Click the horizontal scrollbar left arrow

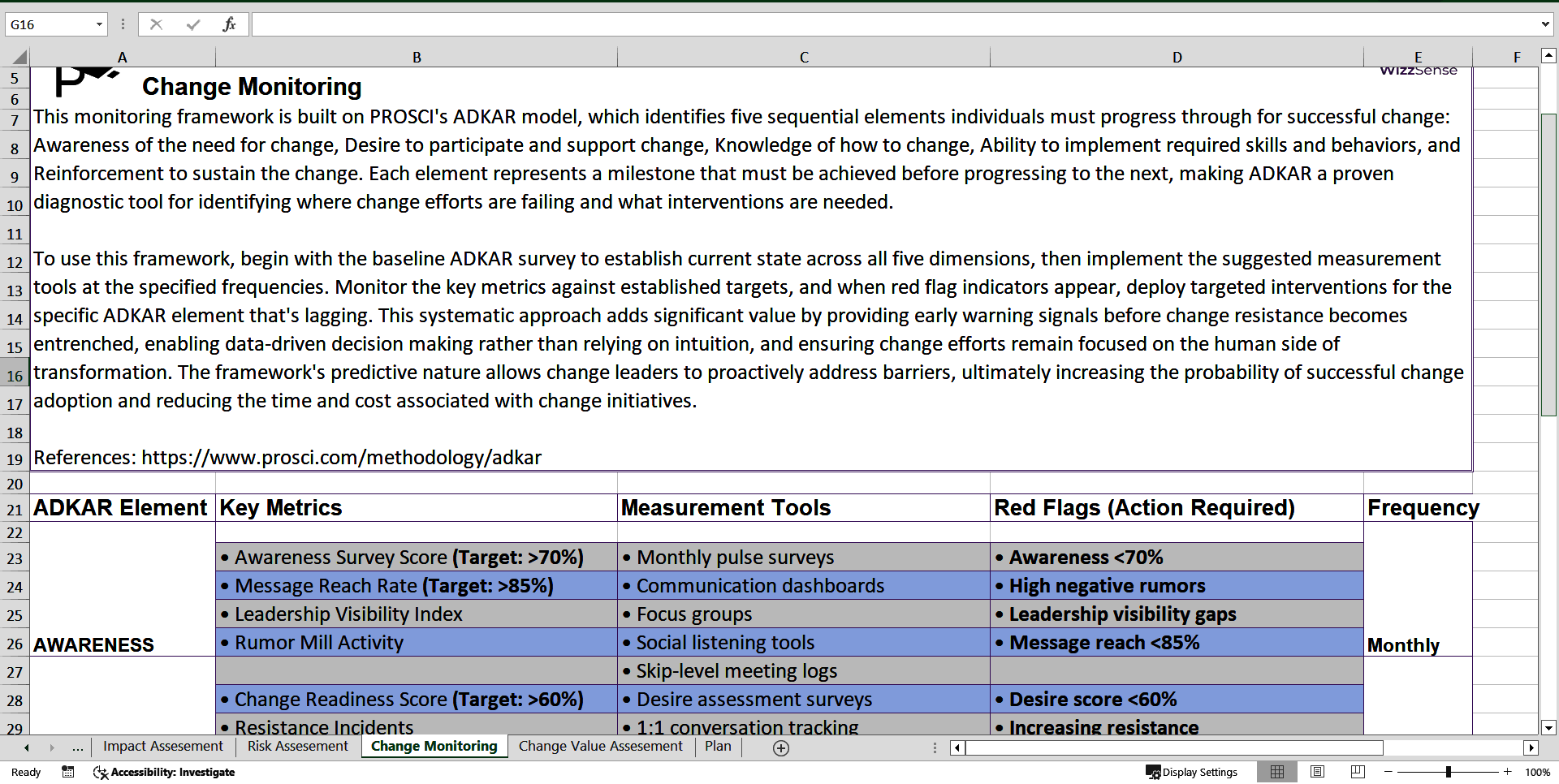957,747
